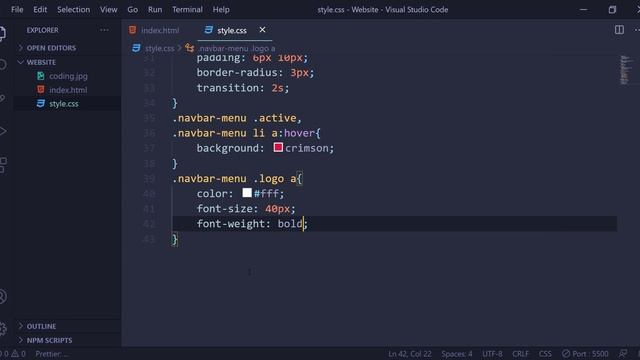
Task: Change encoding via UTF-8 status
Action: click(492, 354)
